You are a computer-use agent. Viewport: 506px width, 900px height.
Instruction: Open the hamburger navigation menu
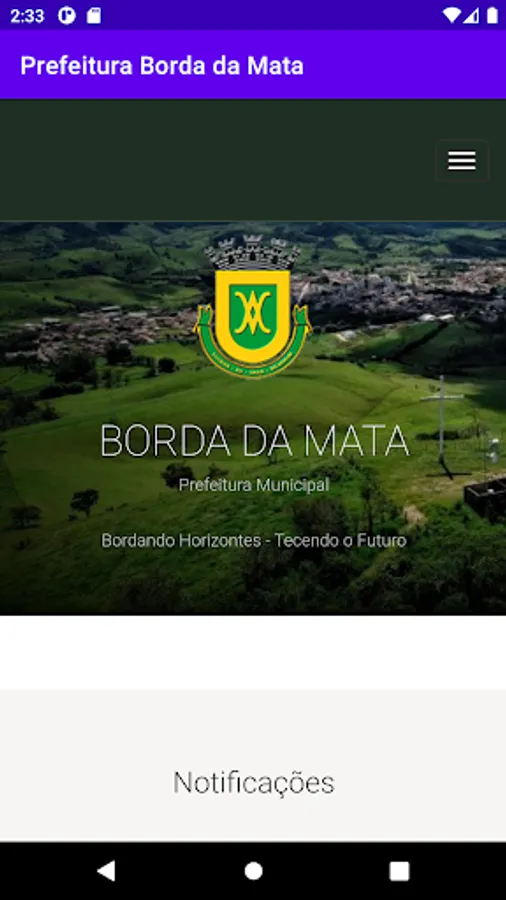(x=462, y=161)
